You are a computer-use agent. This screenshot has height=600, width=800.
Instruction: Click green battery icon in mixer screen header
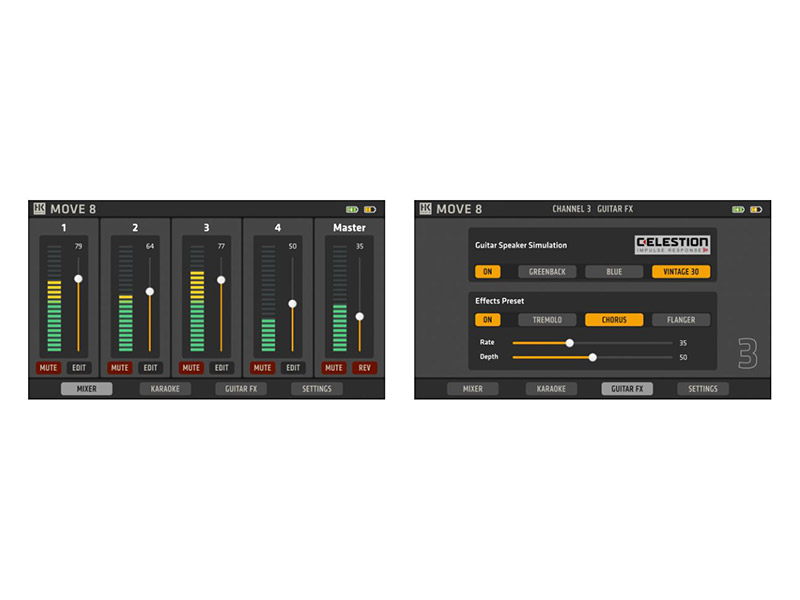coord(352,209)
